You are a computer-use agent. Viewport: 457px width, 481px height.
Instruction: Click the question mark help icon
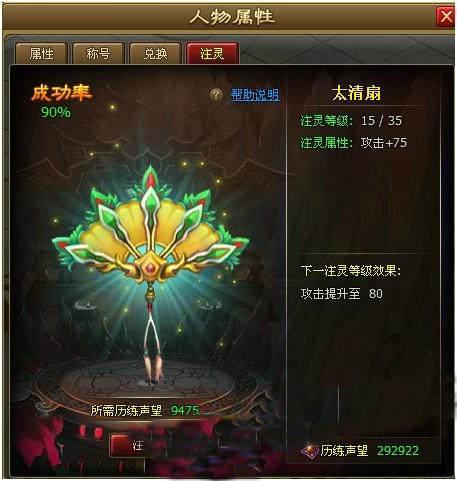[x=216, y=95]
